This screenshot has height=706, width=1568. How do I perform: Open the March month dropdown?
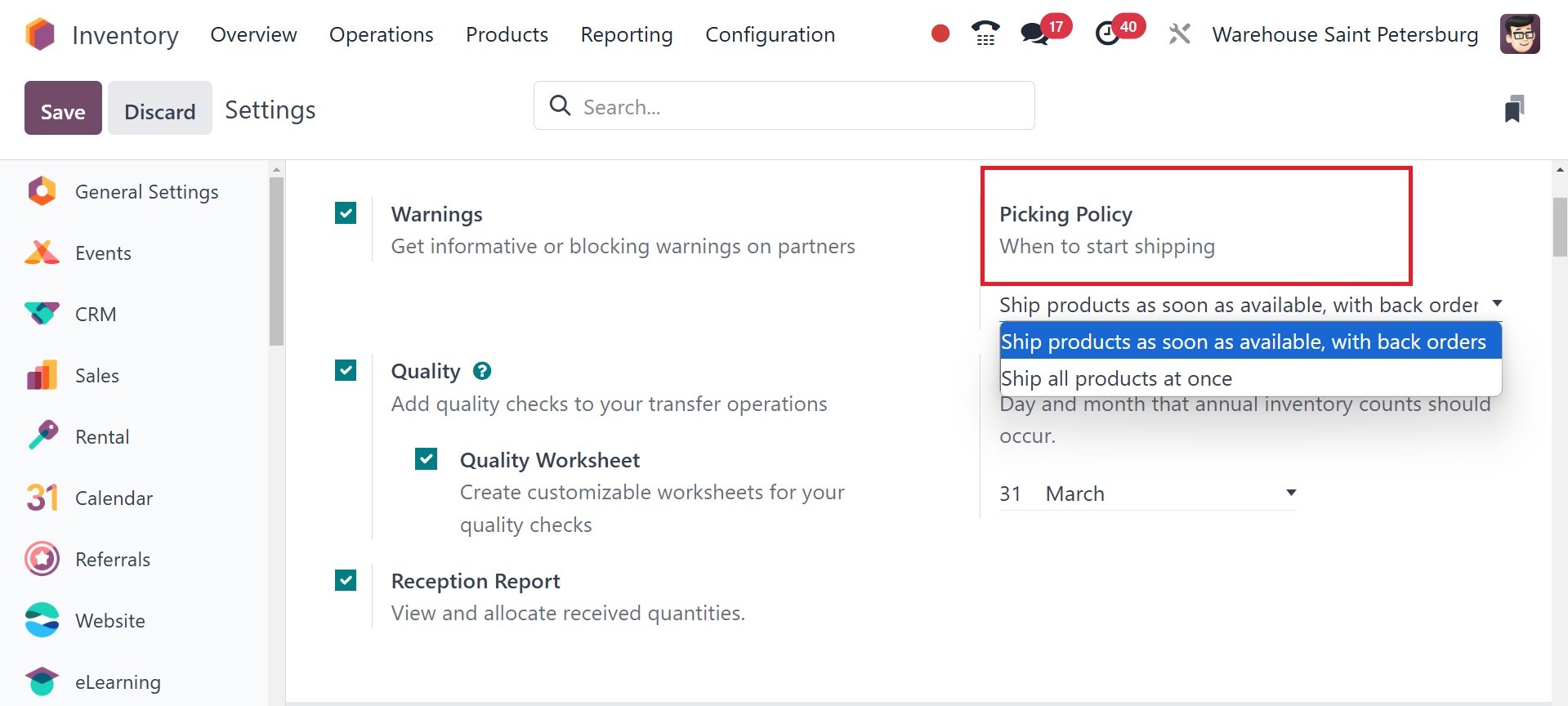pyautogui.click(x=1169, y=494)
